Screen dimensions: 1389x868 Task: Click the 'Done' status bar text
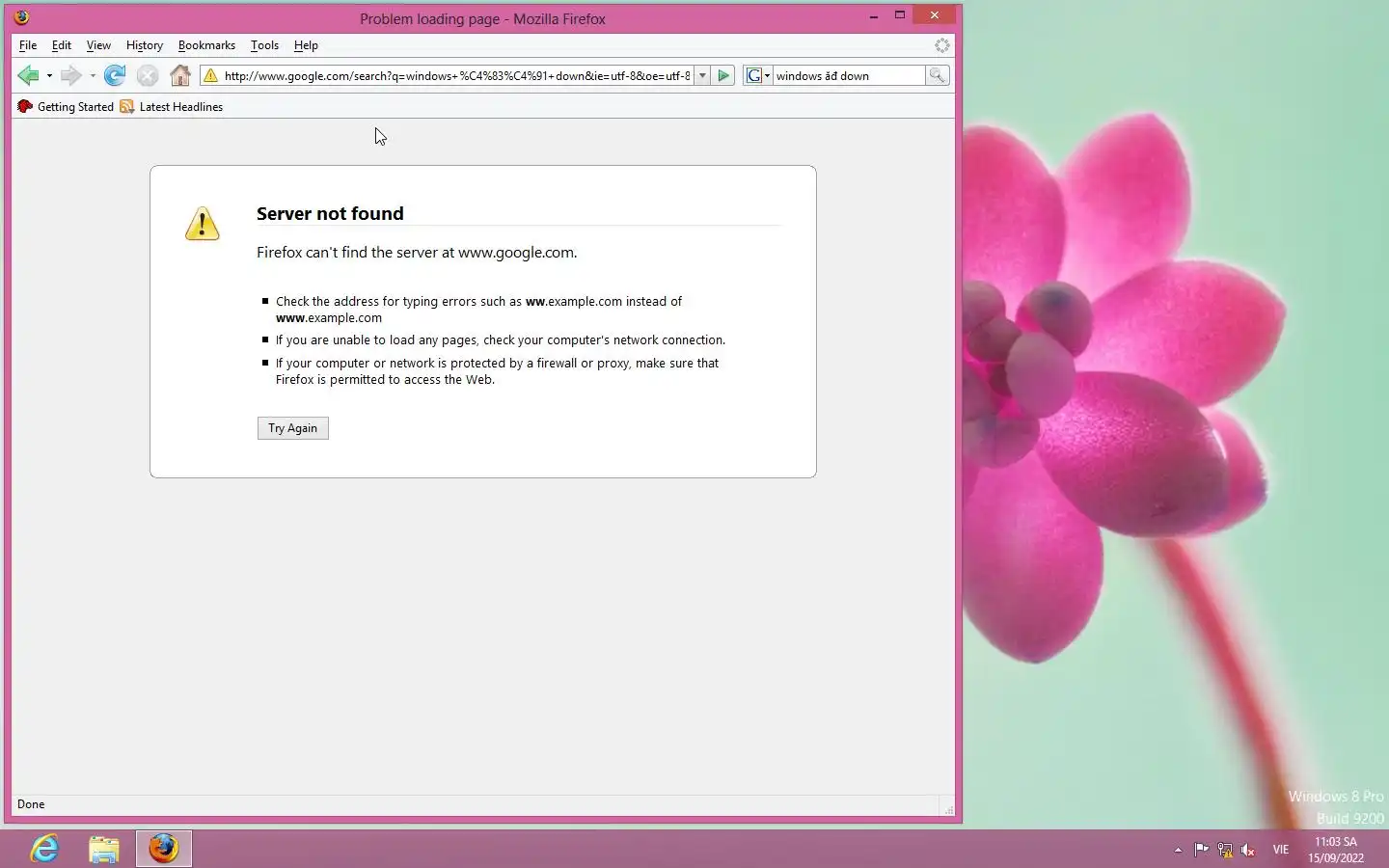click(x=31, y=804)
